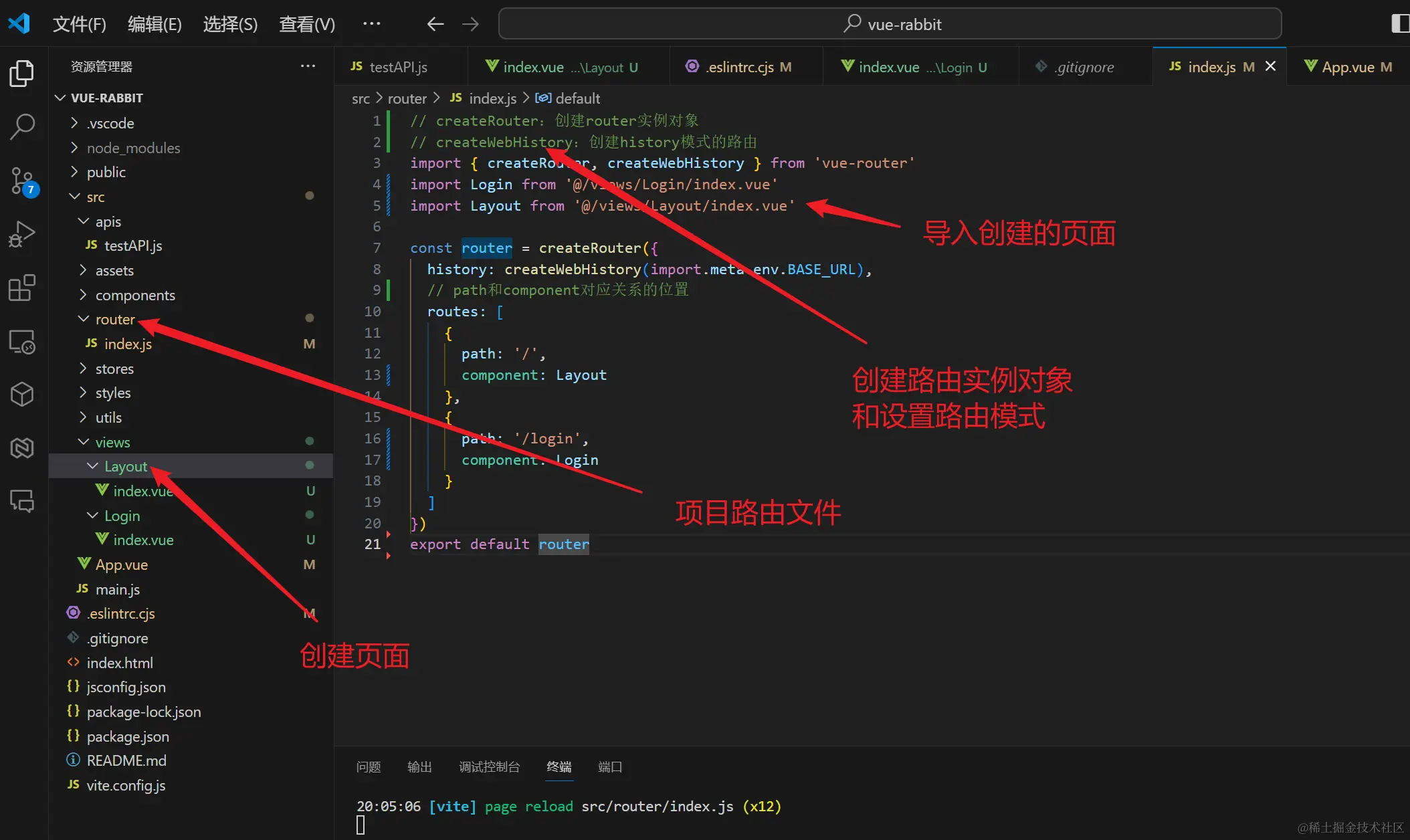Click router breadcrumb in editor path
1410x840 pixels.
tap(407, 99)
